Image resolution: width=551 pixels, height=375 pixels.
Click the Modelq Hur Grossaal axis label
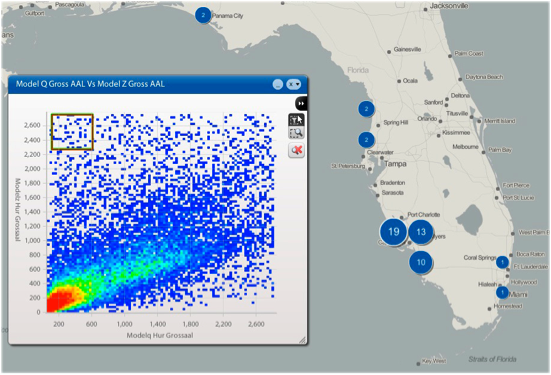tap(160, 335)
